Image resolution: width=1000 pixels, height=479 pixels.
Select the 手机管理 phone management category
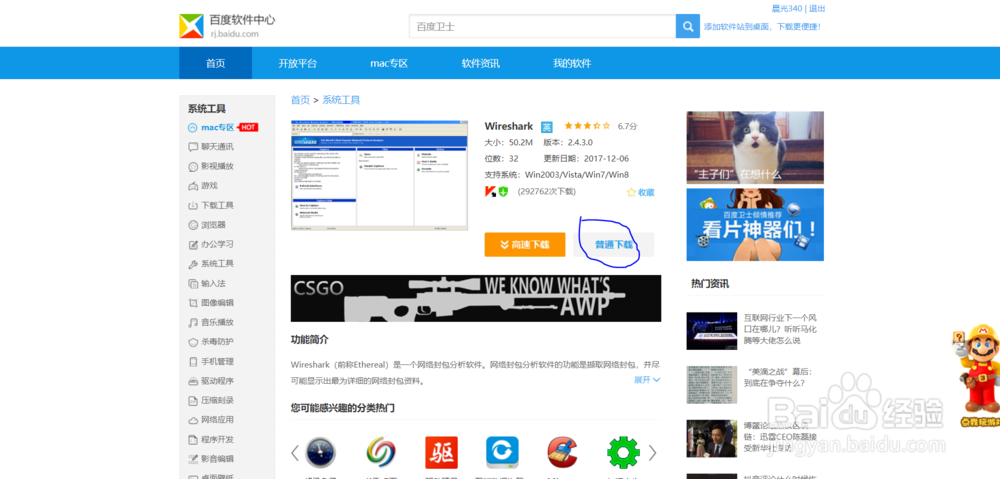pos(211,362)
